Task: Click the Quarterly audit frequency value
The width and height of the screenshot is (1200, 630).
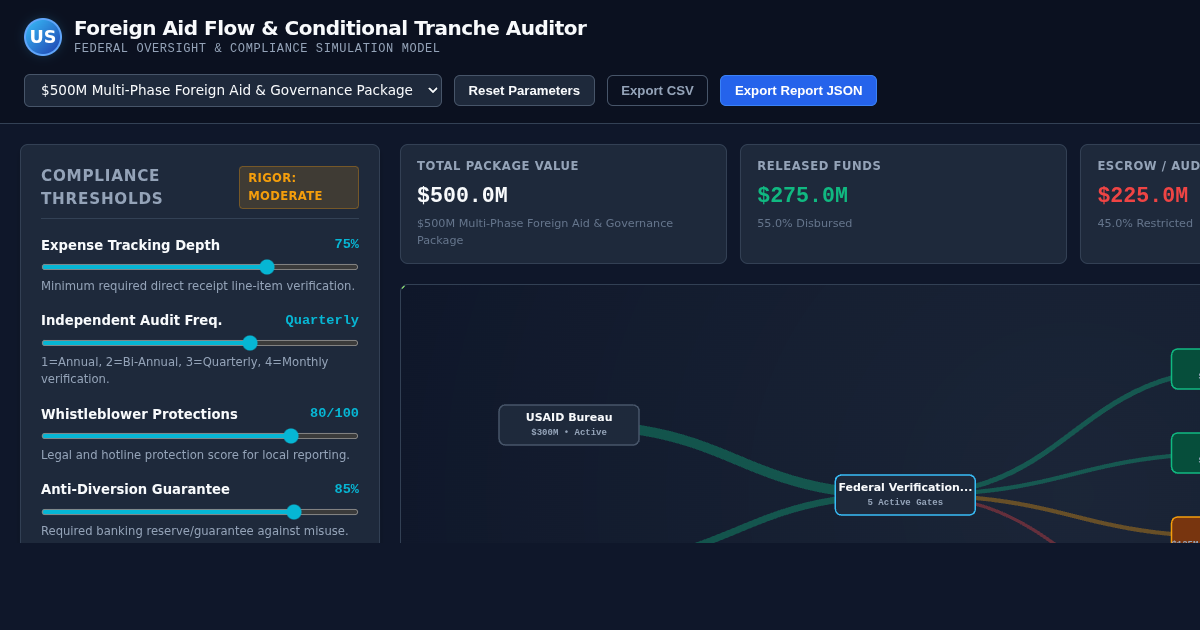Action: (322, 320)
